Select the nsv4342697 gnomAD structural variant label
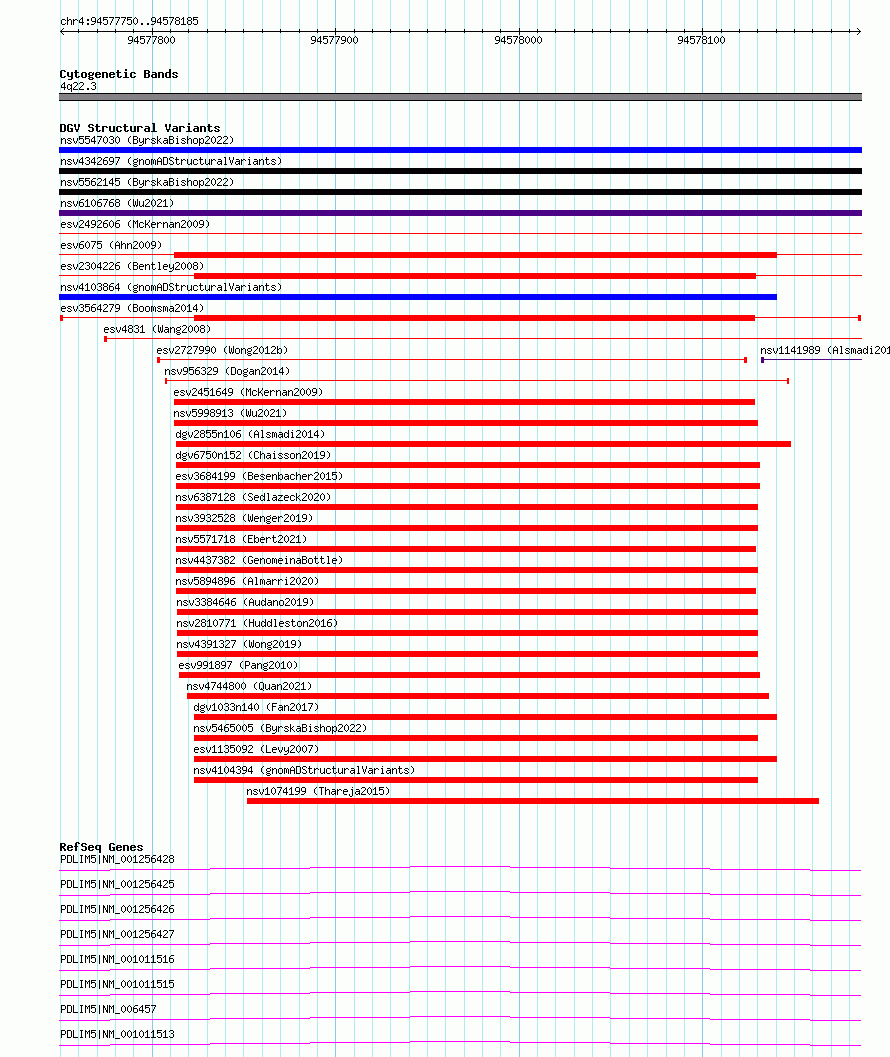890x1057 pixels. (x=171, y=161)
